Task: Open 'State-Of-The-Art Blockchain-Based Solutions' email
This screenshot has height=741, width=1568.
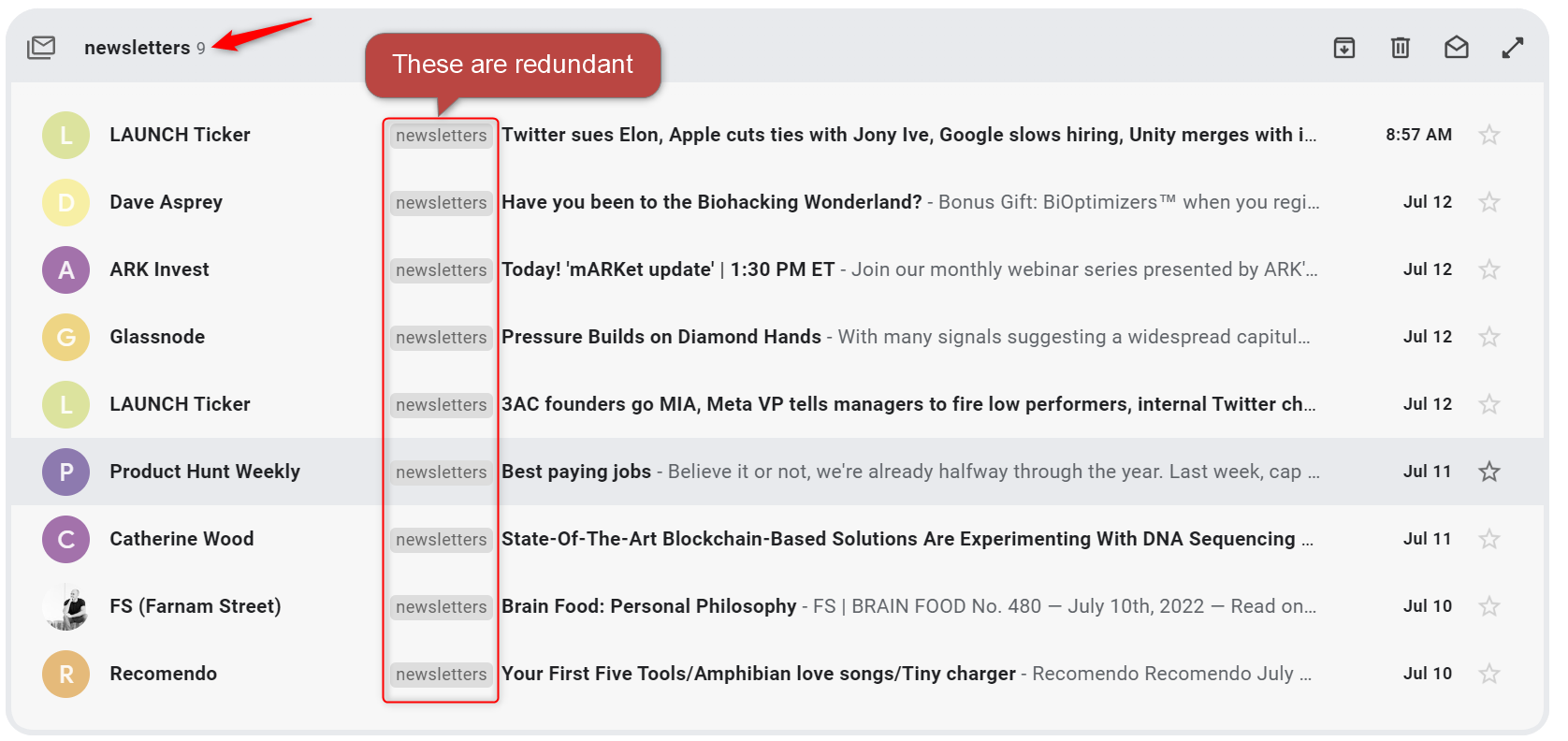Action: (907, 539)
